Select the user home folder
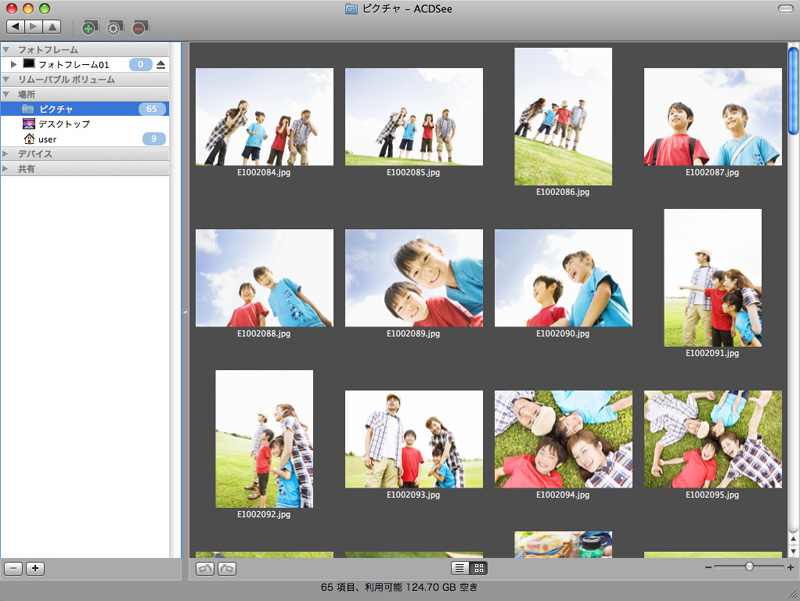 (85, 139)
